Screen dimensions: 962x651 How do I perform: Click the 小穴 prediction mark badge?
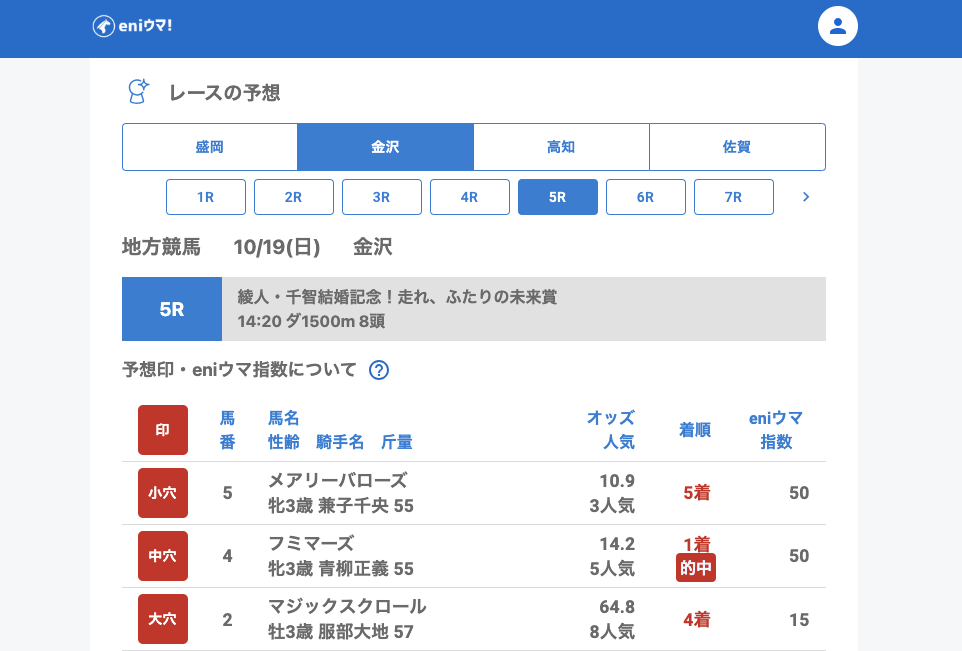[163, 493]
